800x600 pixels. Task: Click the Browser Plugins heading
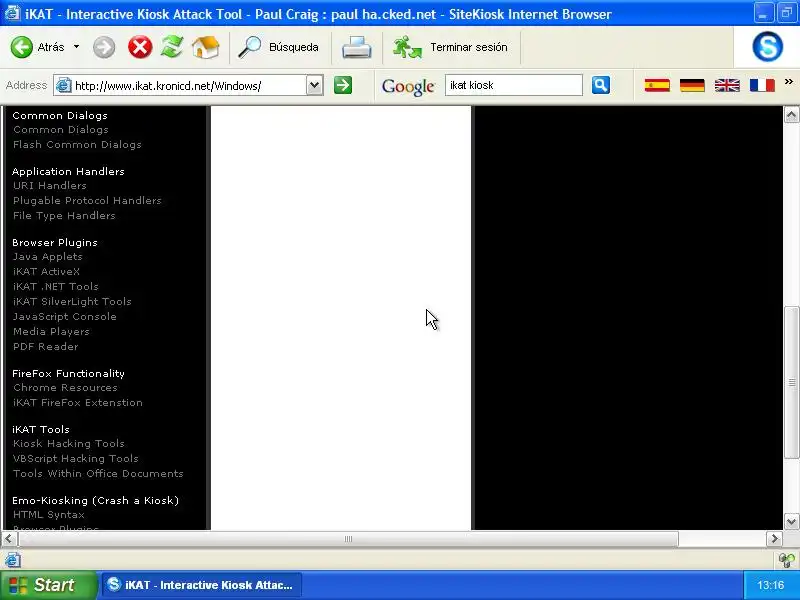[x=55, y=242]
